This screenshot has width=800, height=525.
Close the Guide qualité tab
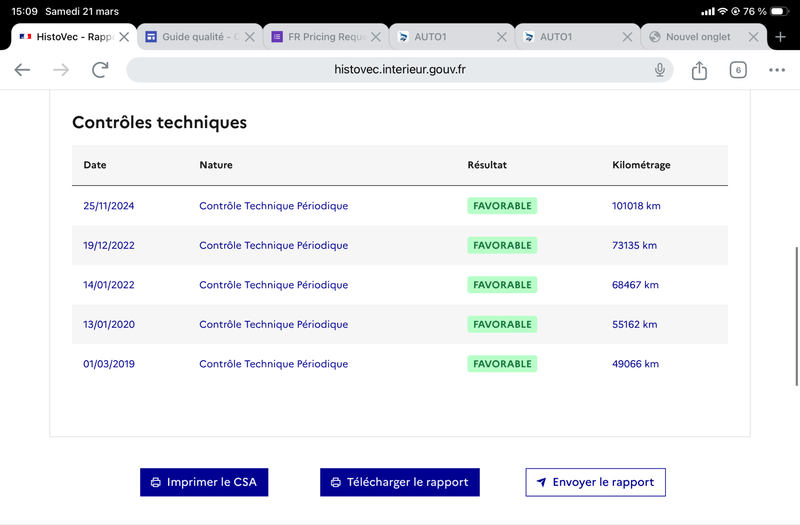250,37
